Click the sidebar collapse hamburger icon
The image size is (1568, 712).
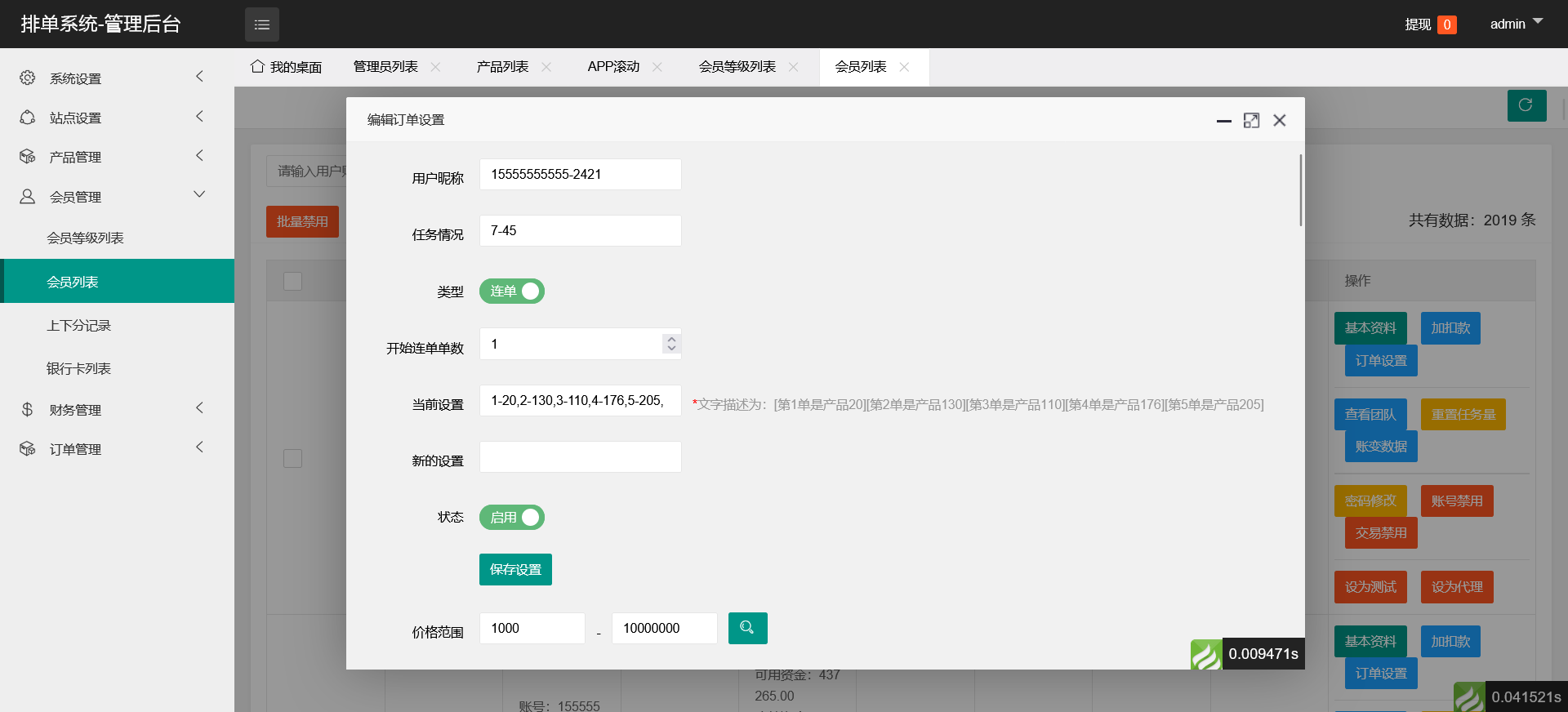tap(261, 24)
